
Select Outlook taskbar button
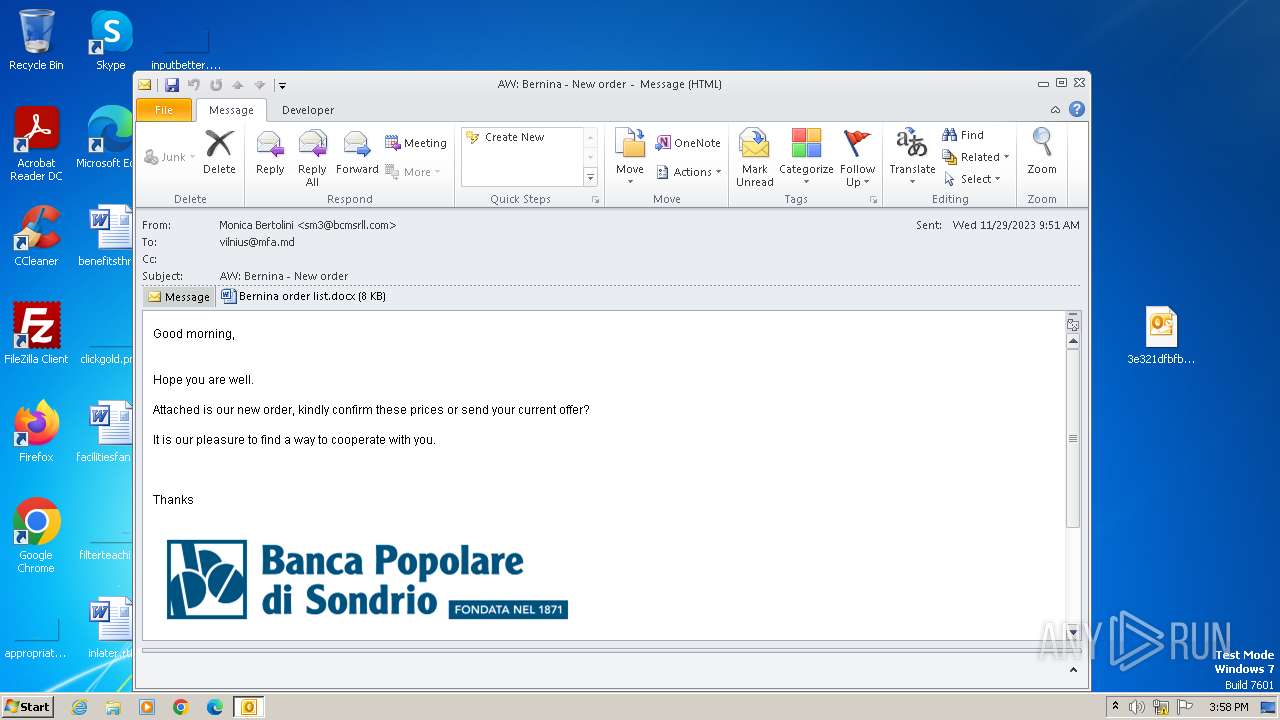pos(249,707)
